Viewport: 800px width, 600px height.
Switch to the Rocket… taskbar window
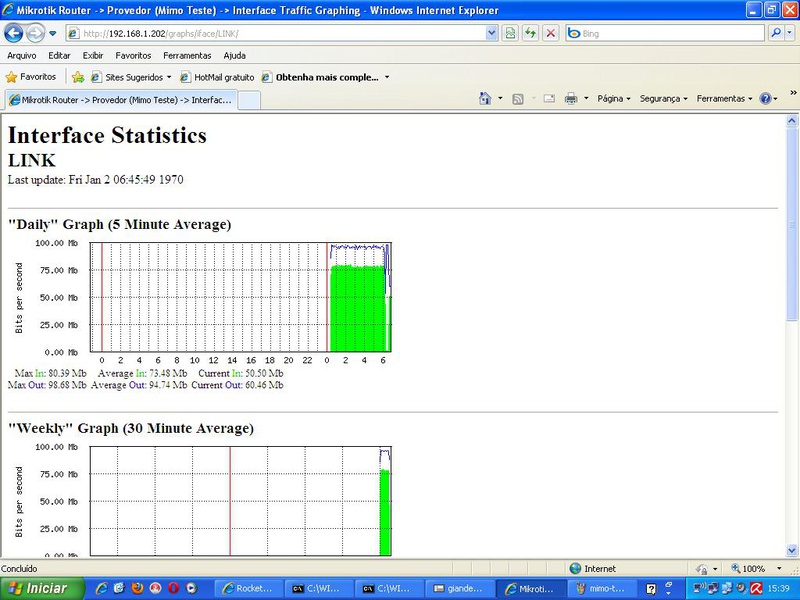click(247, 588)
